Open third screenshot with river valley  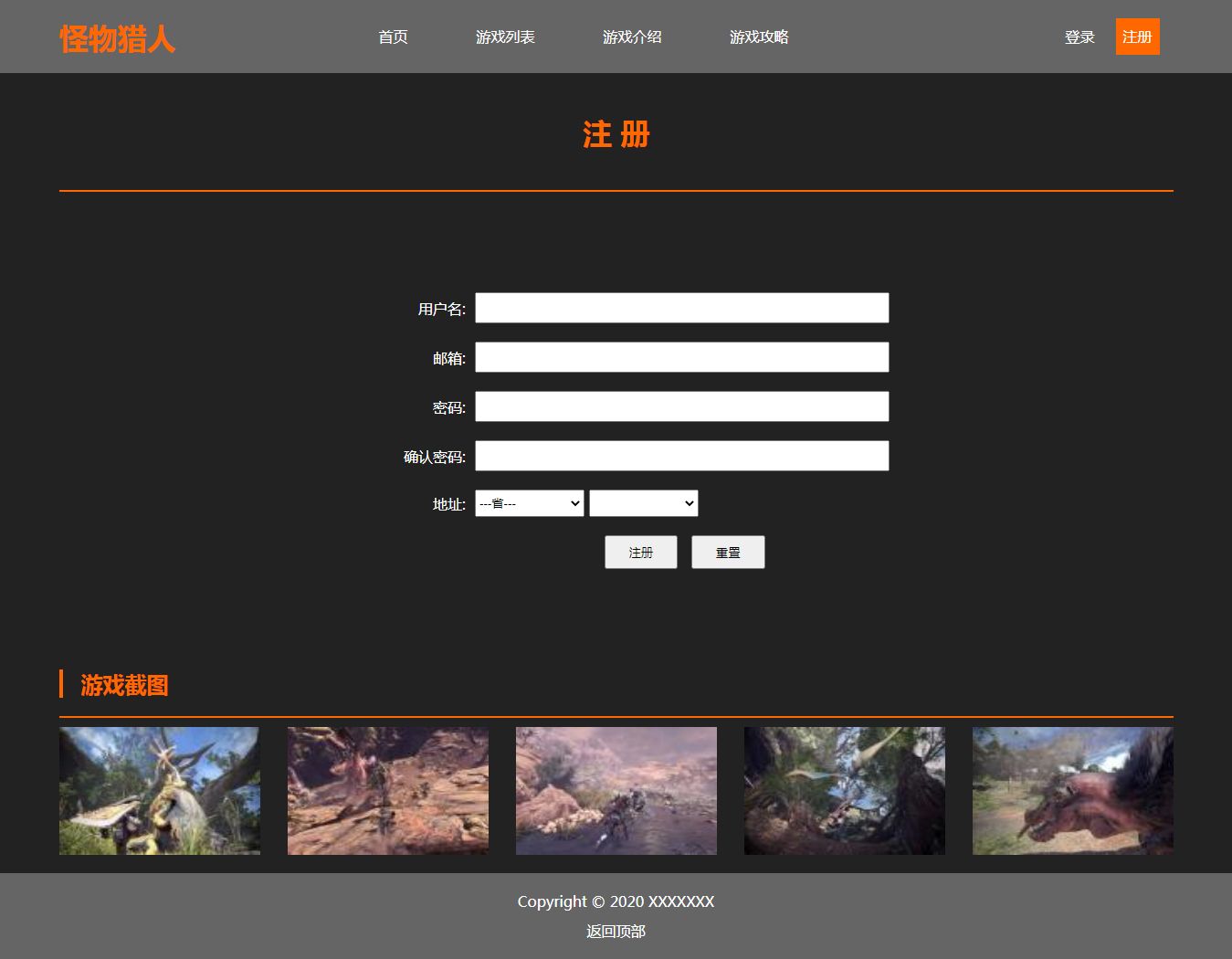tap(616, 791)
